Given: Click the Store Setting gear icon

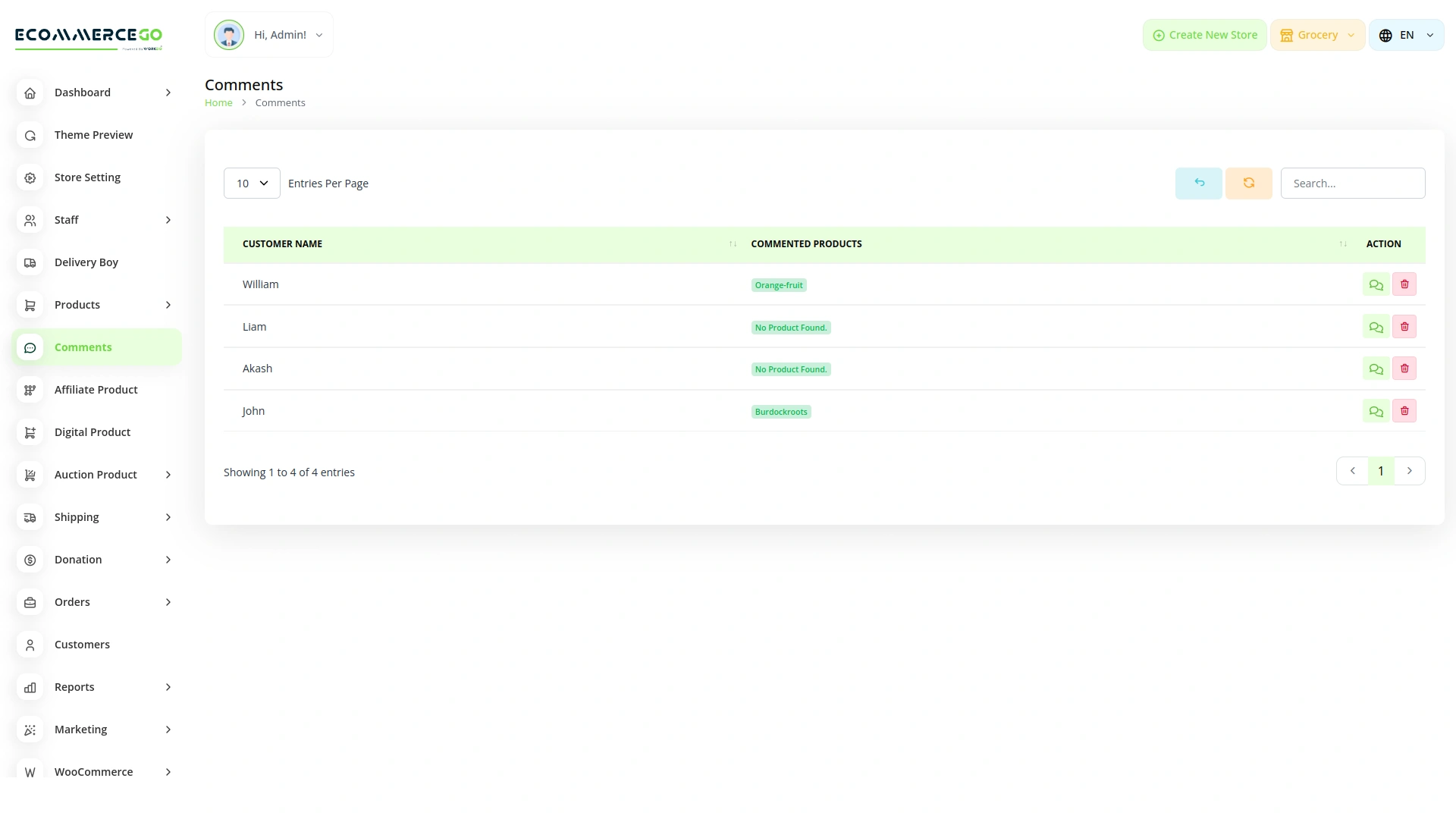Looking at the screenshot, I should tap(30, 177).
